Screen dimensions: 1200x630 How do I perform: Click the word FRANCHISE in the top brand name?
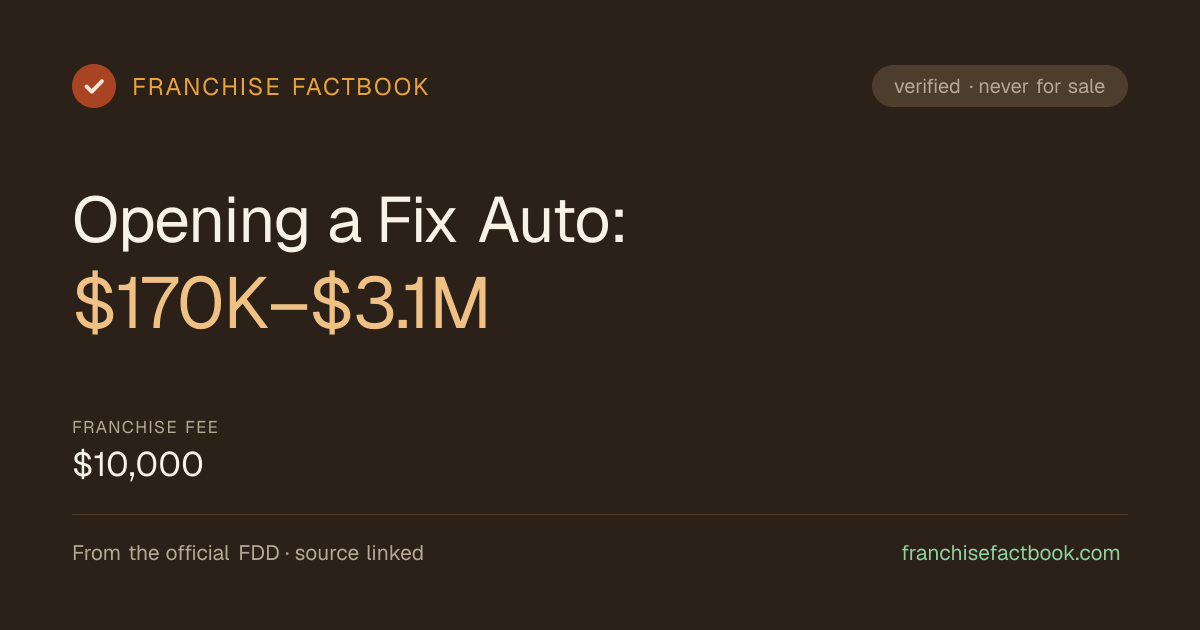click(206, 87)
